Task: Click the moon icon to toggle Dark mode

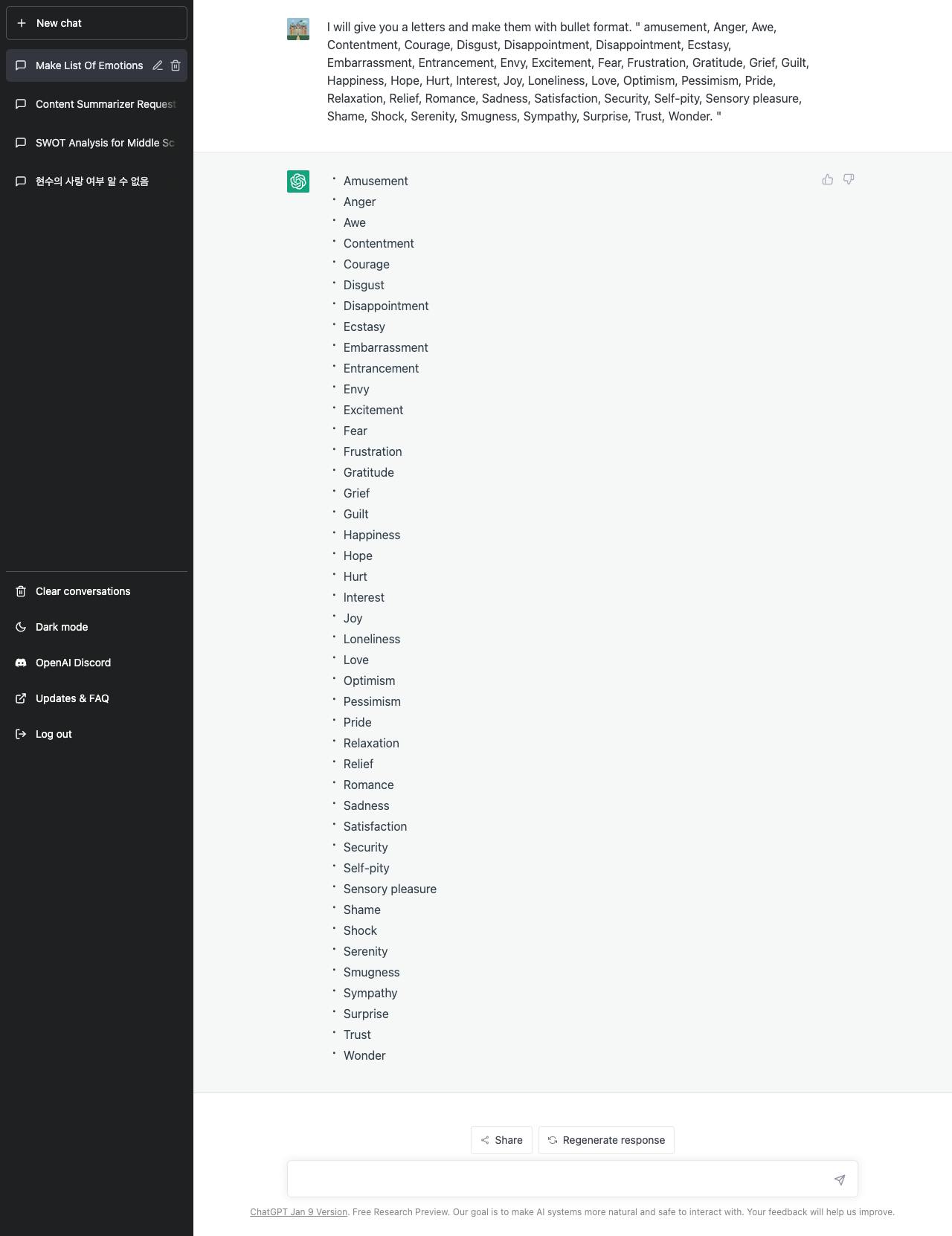Action: point(21,627)
